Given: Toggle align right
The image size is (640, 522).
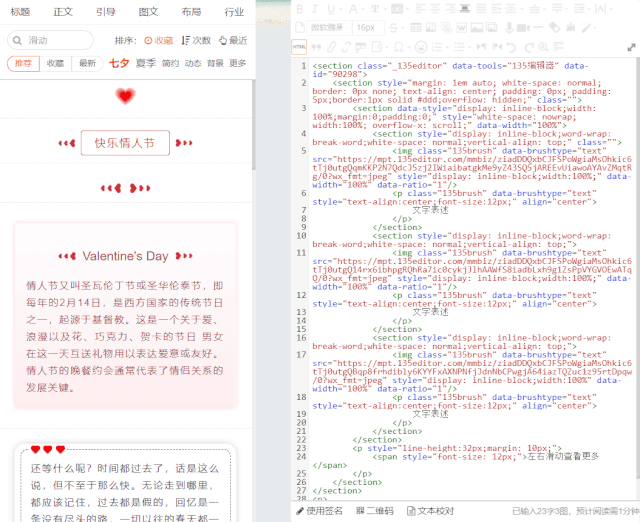Looking at the screenshot, I should coord(450,9).
